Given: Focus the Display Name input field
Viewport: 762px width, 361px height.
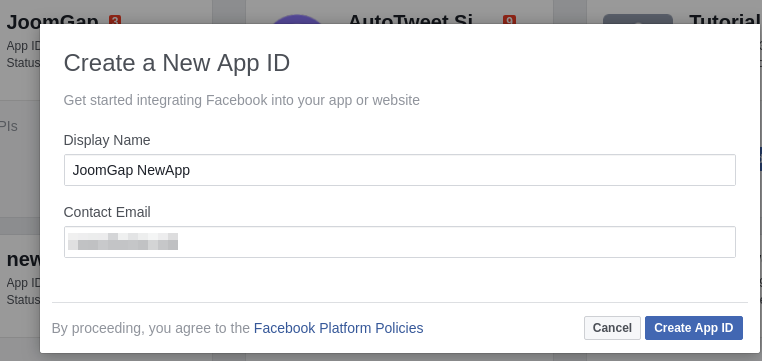Looking at the screenshot, I should pos(399,170).
